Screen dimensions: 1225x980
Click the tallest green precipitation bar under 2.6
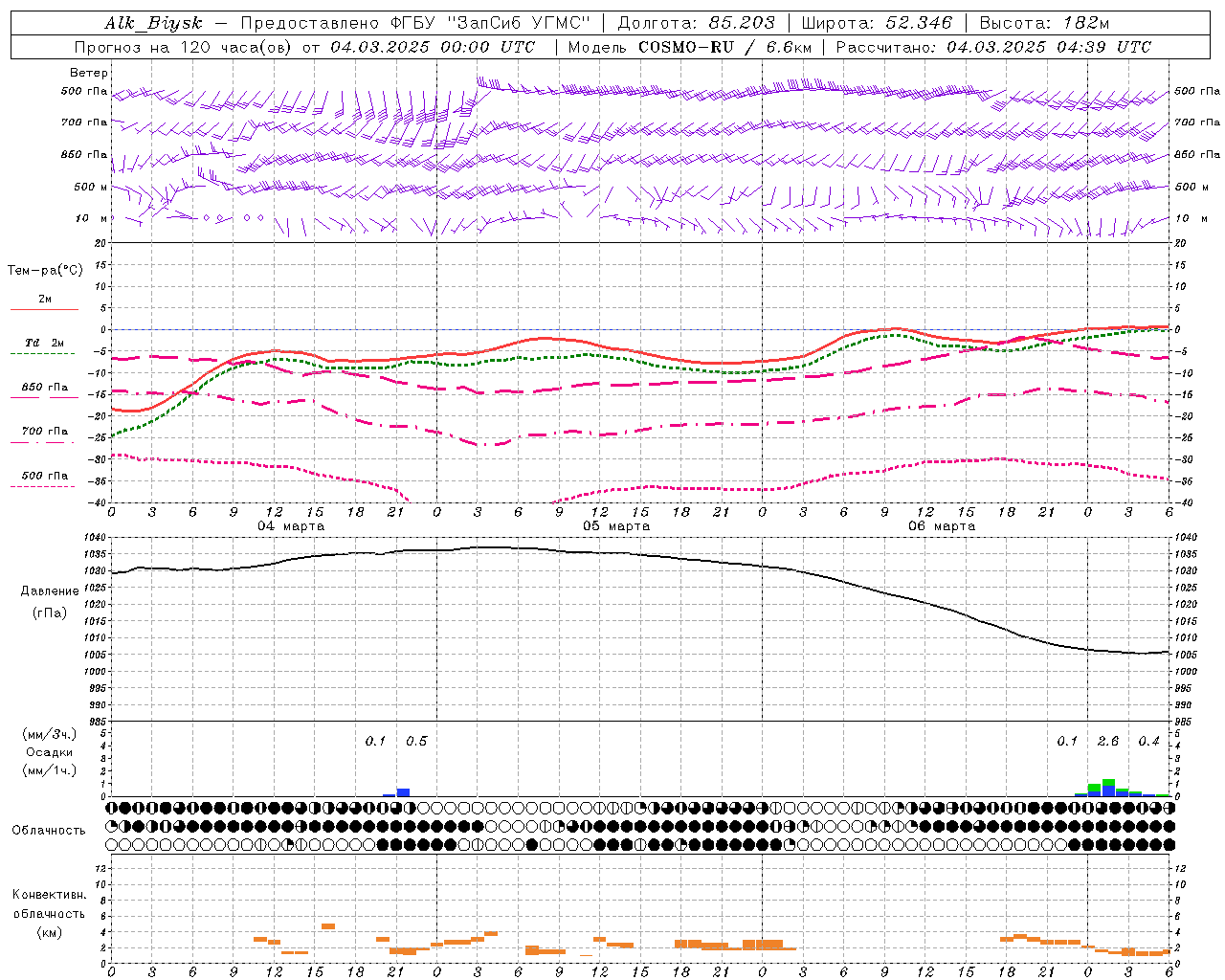pos(1108,783)
